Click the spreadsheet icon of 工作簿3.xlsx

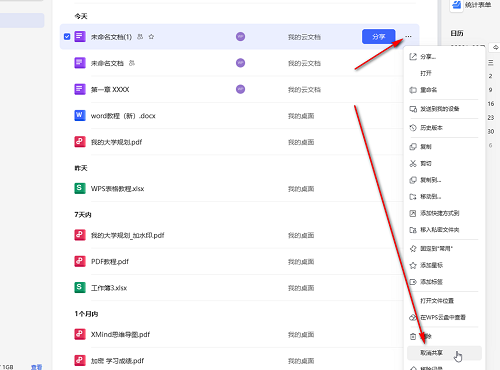[x=80, y=287]
